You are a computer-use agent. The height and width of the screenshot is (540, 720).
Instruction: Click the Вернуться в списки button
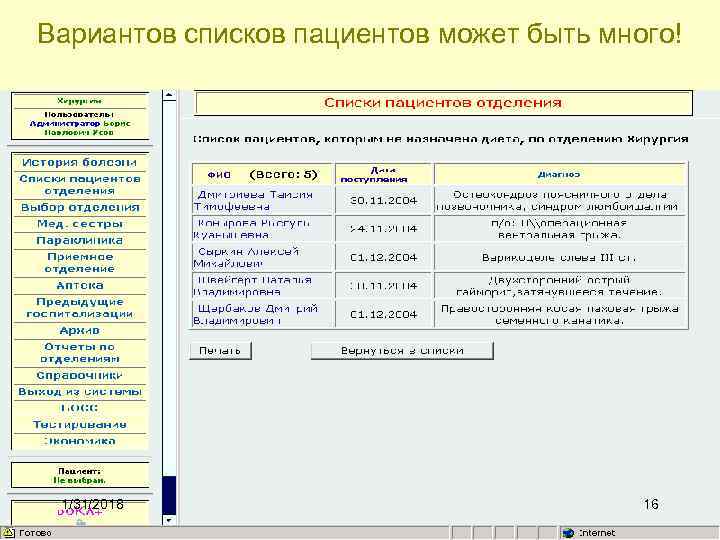tap(402, 351)
